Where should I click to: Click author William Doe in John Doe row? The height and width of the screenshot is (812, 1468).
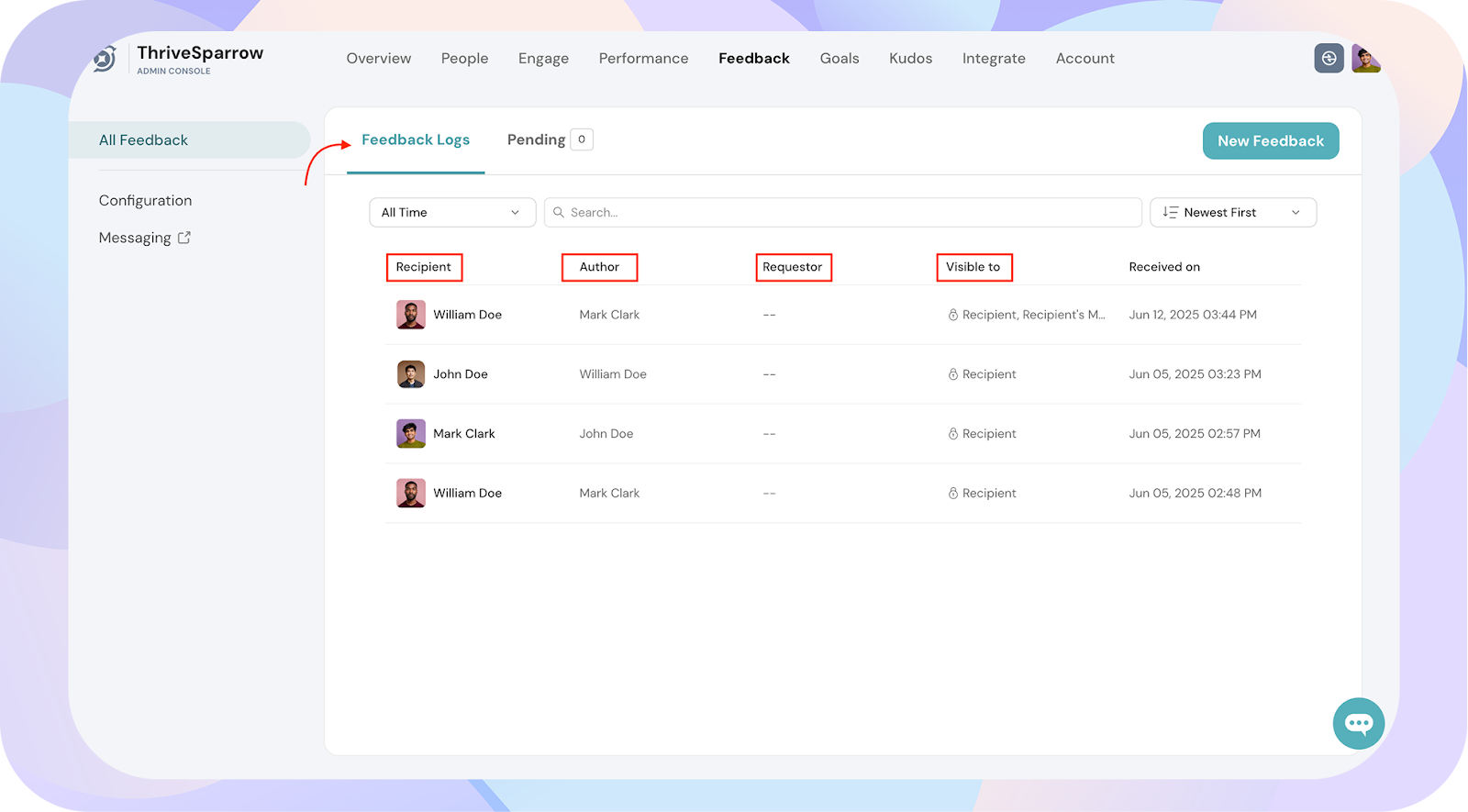click(x=613, y=374)
